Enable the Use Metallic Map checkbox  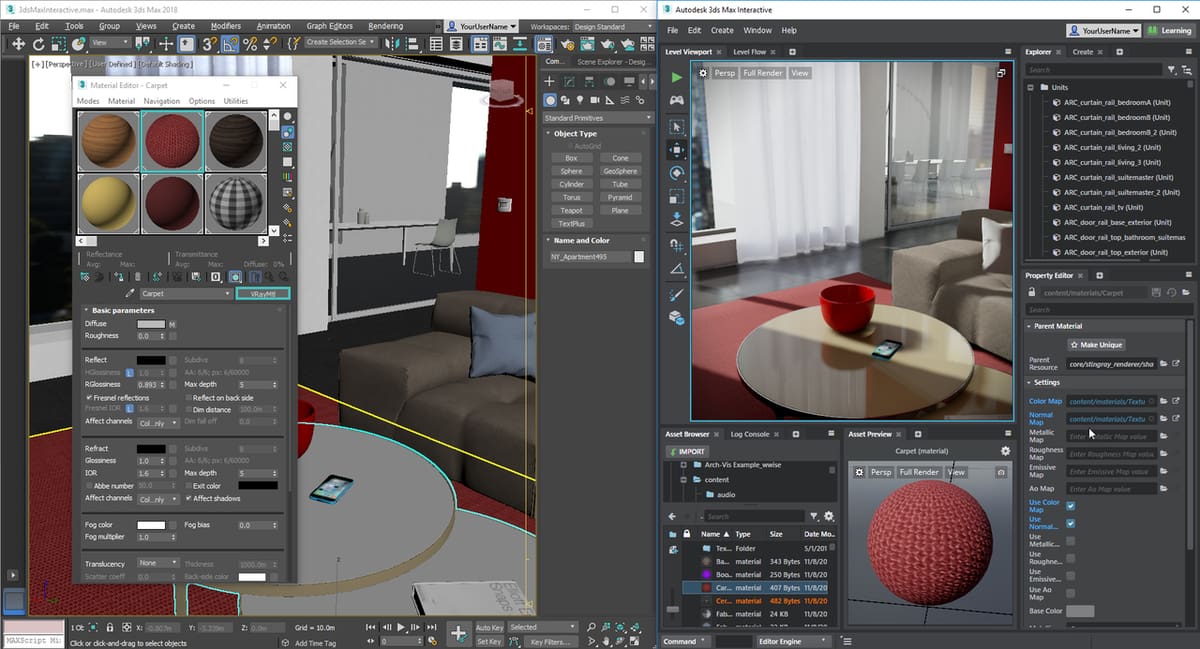tap(1071, 541)
